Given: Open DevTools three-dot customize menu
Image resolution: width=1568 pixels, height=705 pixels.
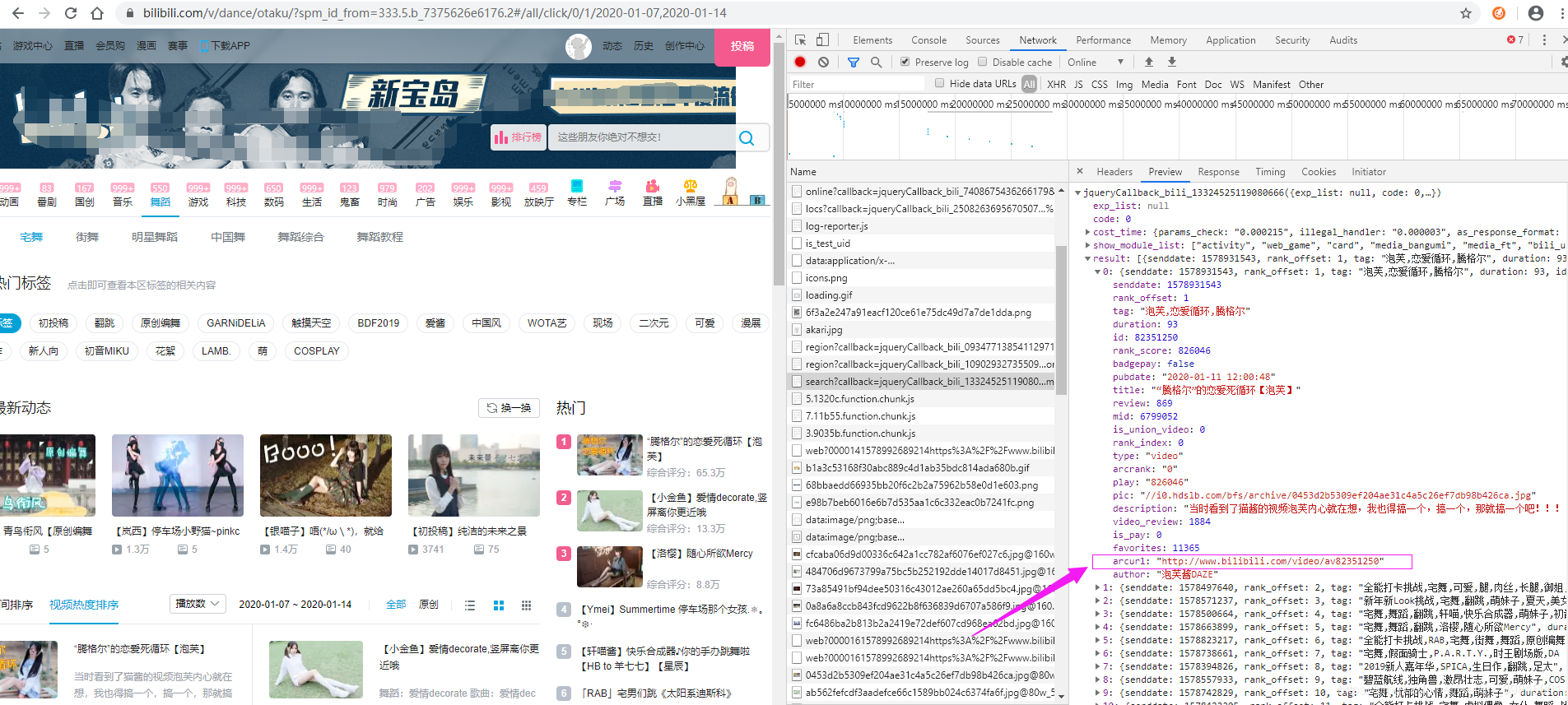Looking at the screenshot, I should pyautogui.click(x=1544, y=39).
